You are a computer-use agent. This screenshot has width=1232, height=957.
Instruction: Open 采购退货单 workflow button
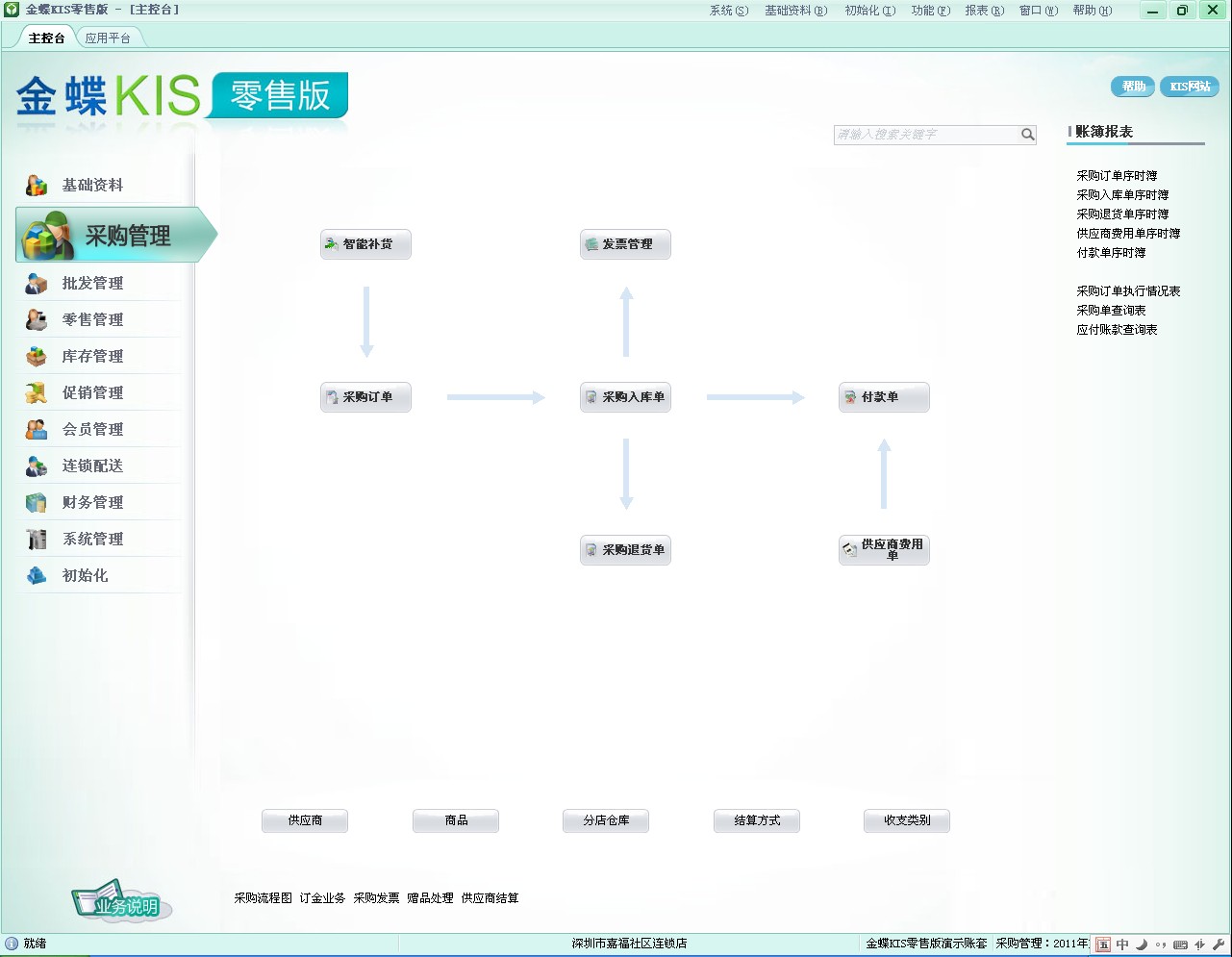(625, 550)
